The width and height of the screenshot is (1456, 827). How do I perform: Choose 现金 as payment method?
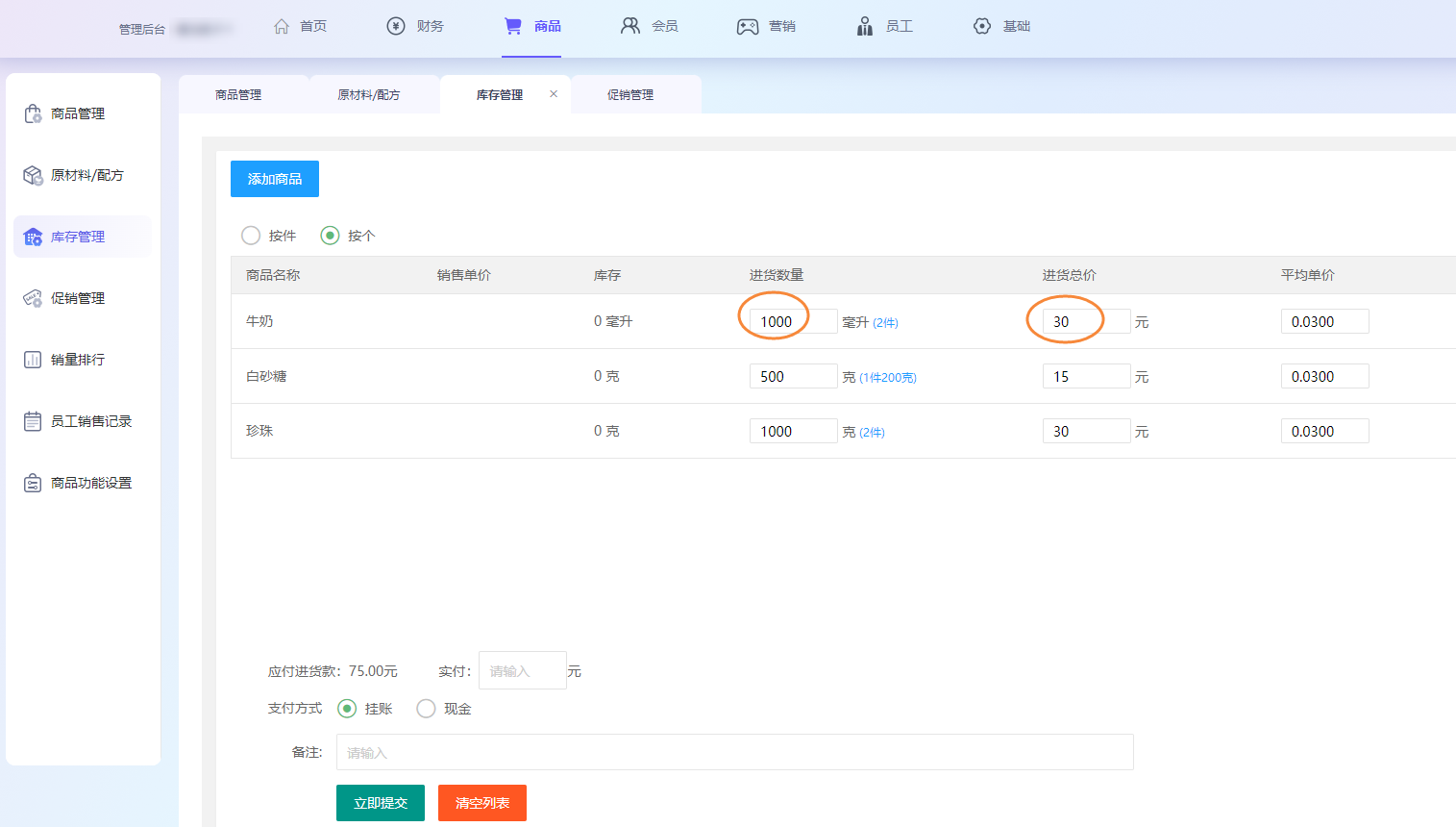pyautogui.click(x=426, y=709)
